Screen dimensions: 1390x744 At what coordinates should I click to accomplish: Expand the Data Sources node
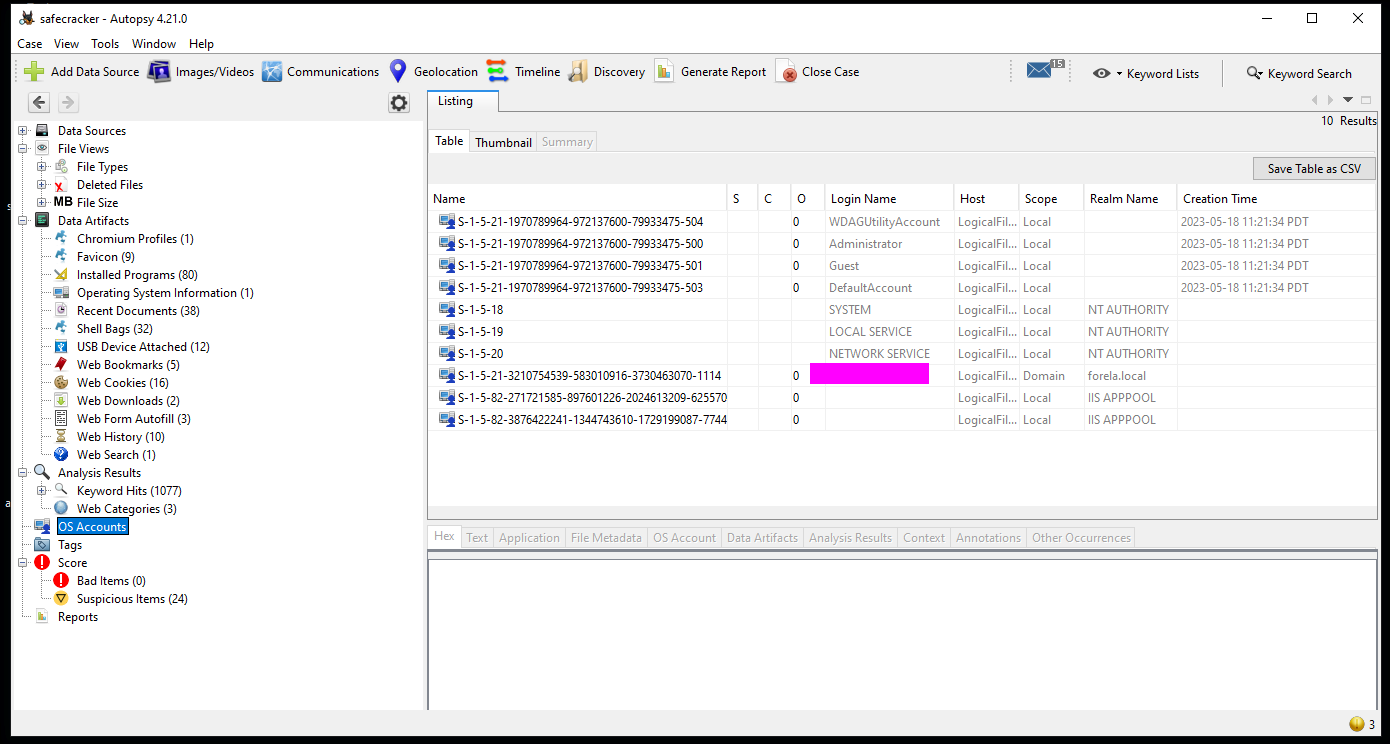point(23,131)
